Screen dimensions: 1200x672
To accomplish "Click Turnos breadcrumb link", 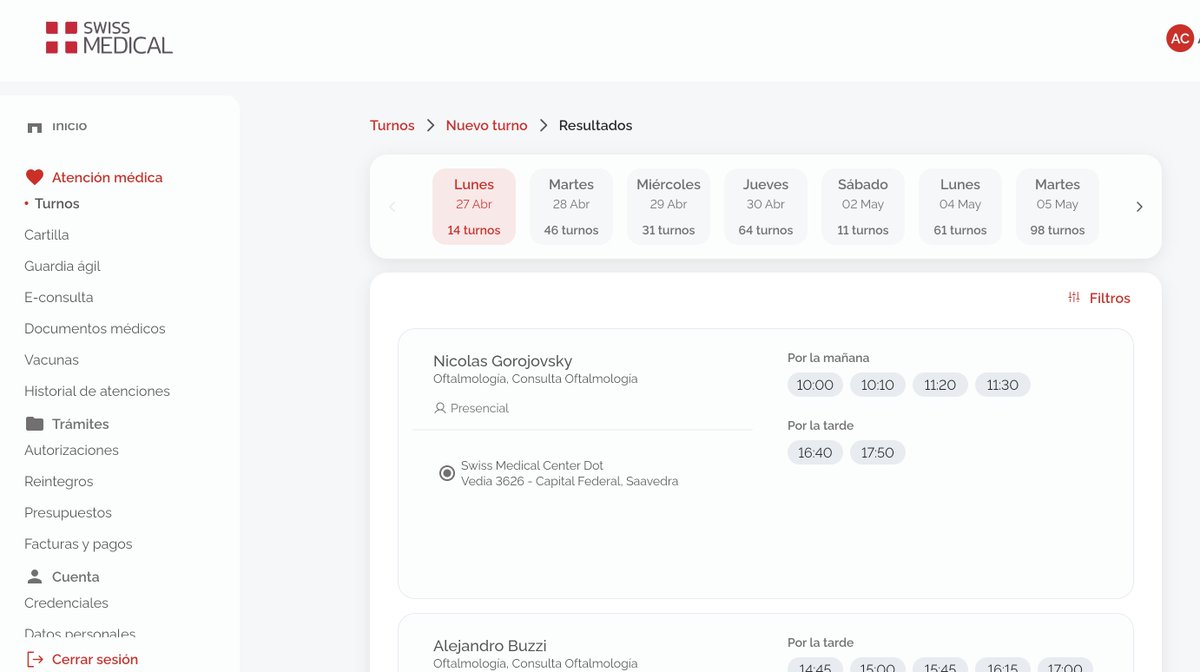I will [392, 125].
